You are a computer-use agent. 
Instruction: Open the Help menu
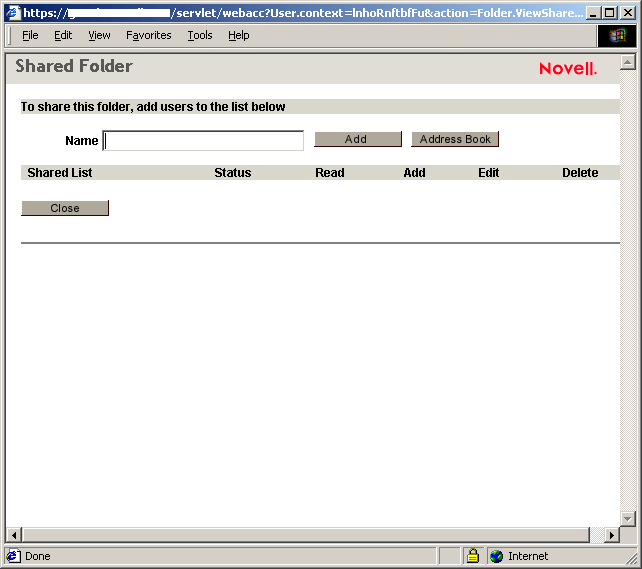239,36
